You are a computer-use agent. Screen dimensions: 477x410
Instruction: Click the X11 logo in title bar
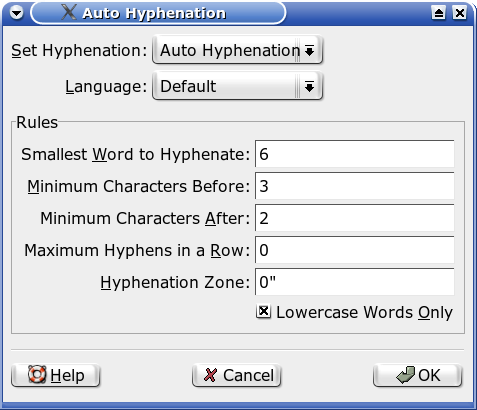pos(69,12)
